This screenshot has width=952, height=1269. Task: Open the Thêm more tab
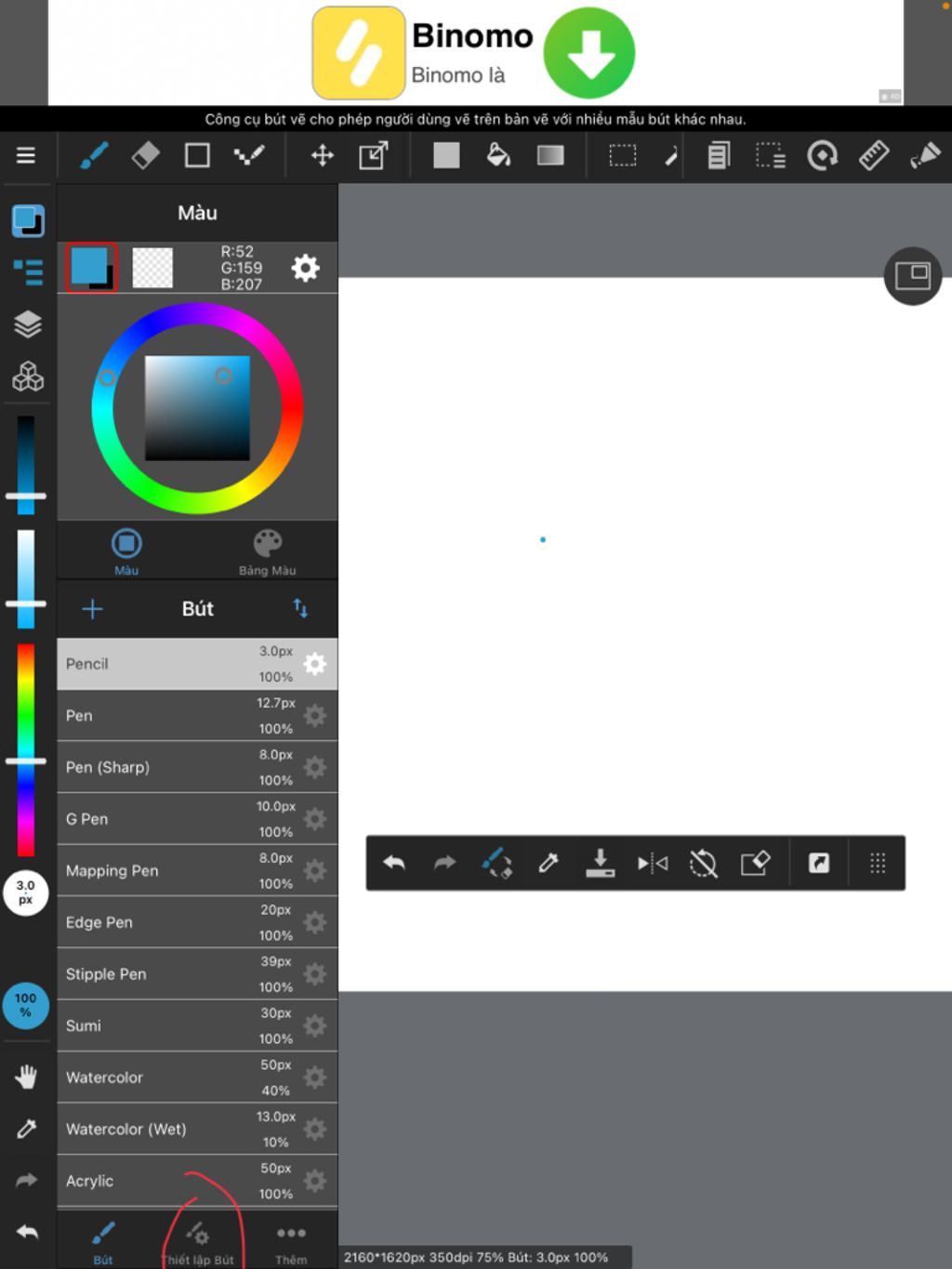coord(291,1244)
